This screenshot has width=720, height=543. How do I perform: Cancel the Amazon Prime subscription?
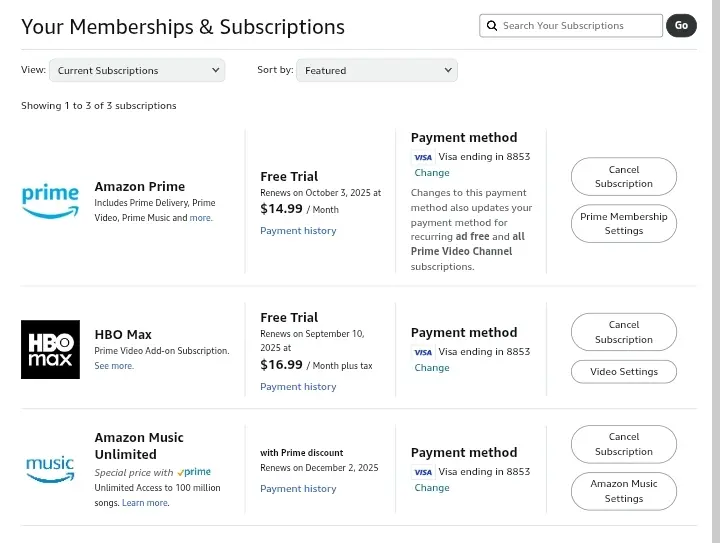624,177
